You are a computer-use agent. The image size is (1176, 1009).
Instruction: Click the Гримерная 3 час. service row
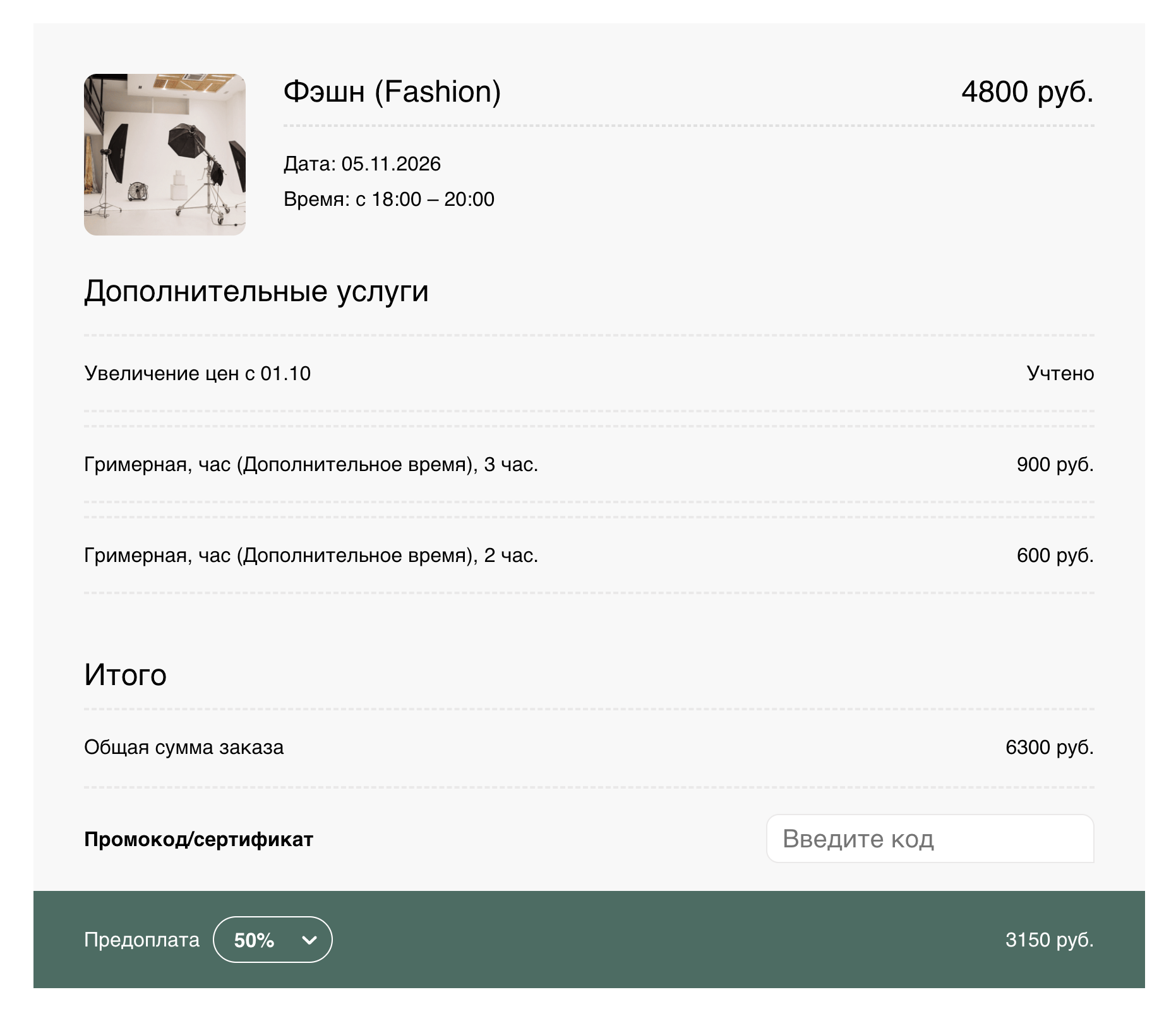pyautogui.click(x=589, y=464)
